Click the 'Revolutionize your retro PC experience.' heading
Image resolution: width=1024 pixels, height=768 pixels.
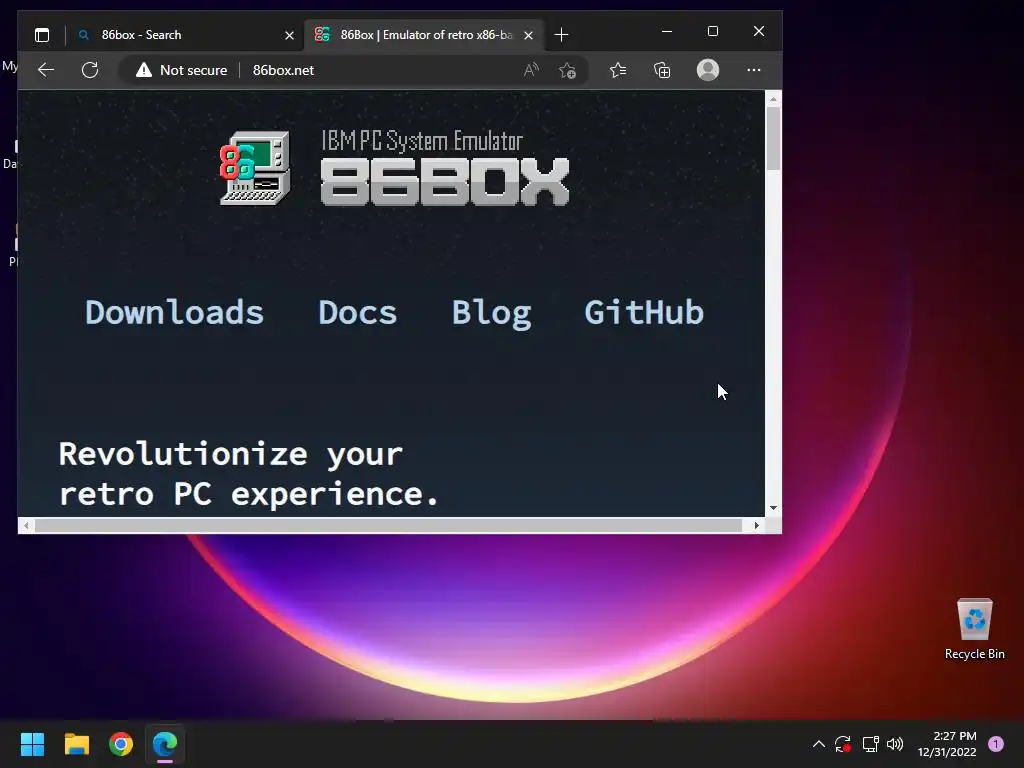click(249, 473)
